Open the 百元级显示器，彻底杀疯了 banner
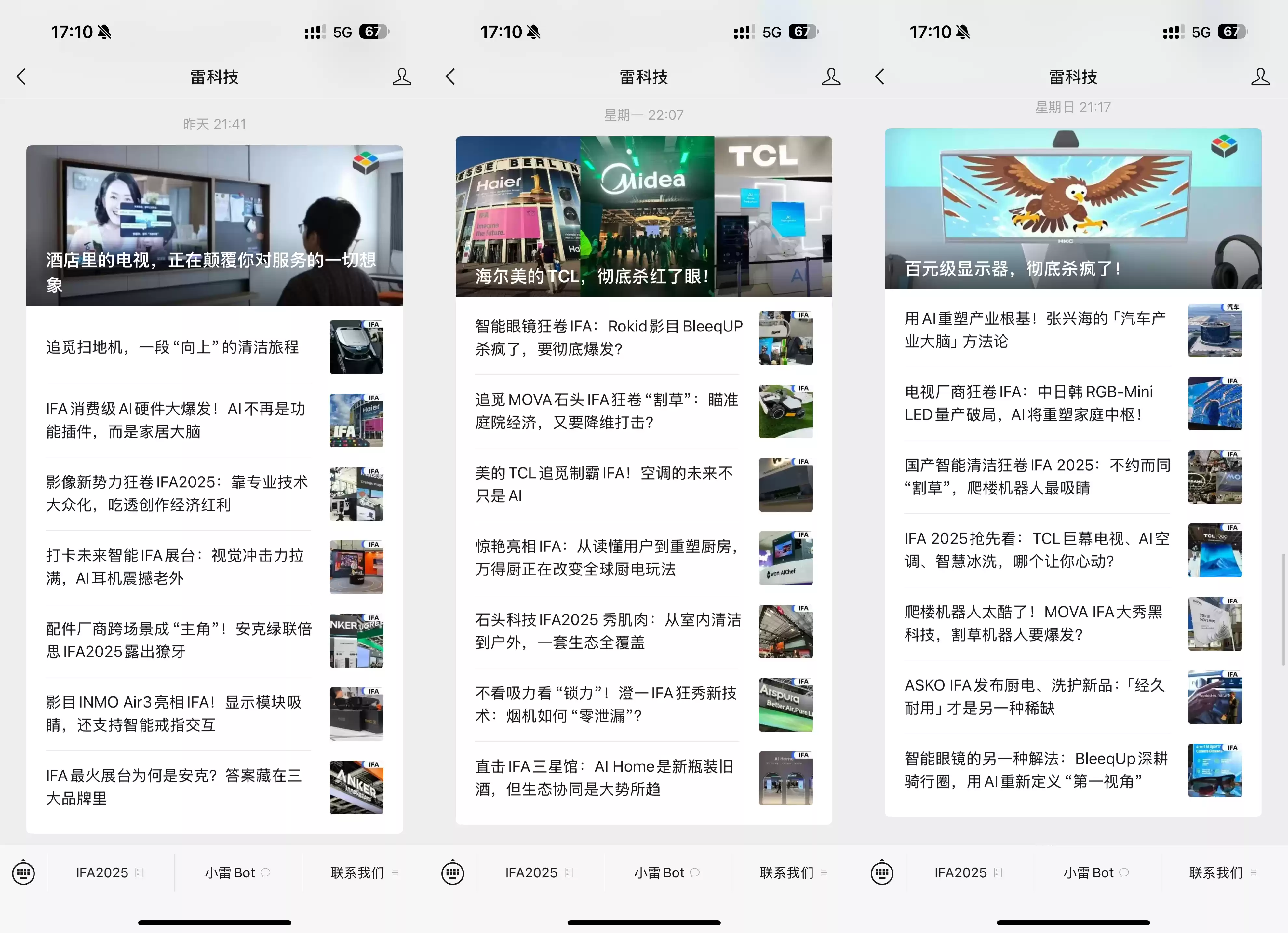 [x=1073, y=209]
